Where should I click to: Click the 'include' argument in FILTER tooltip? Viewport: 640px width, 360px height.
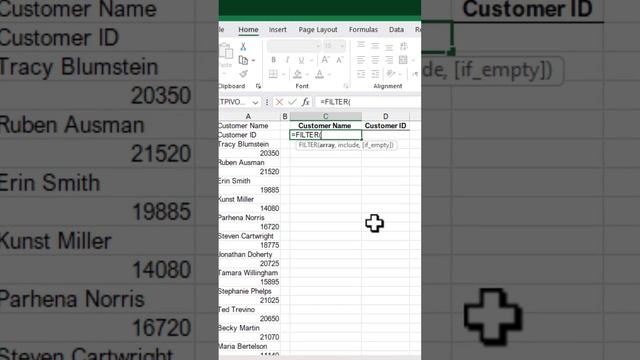348,145
